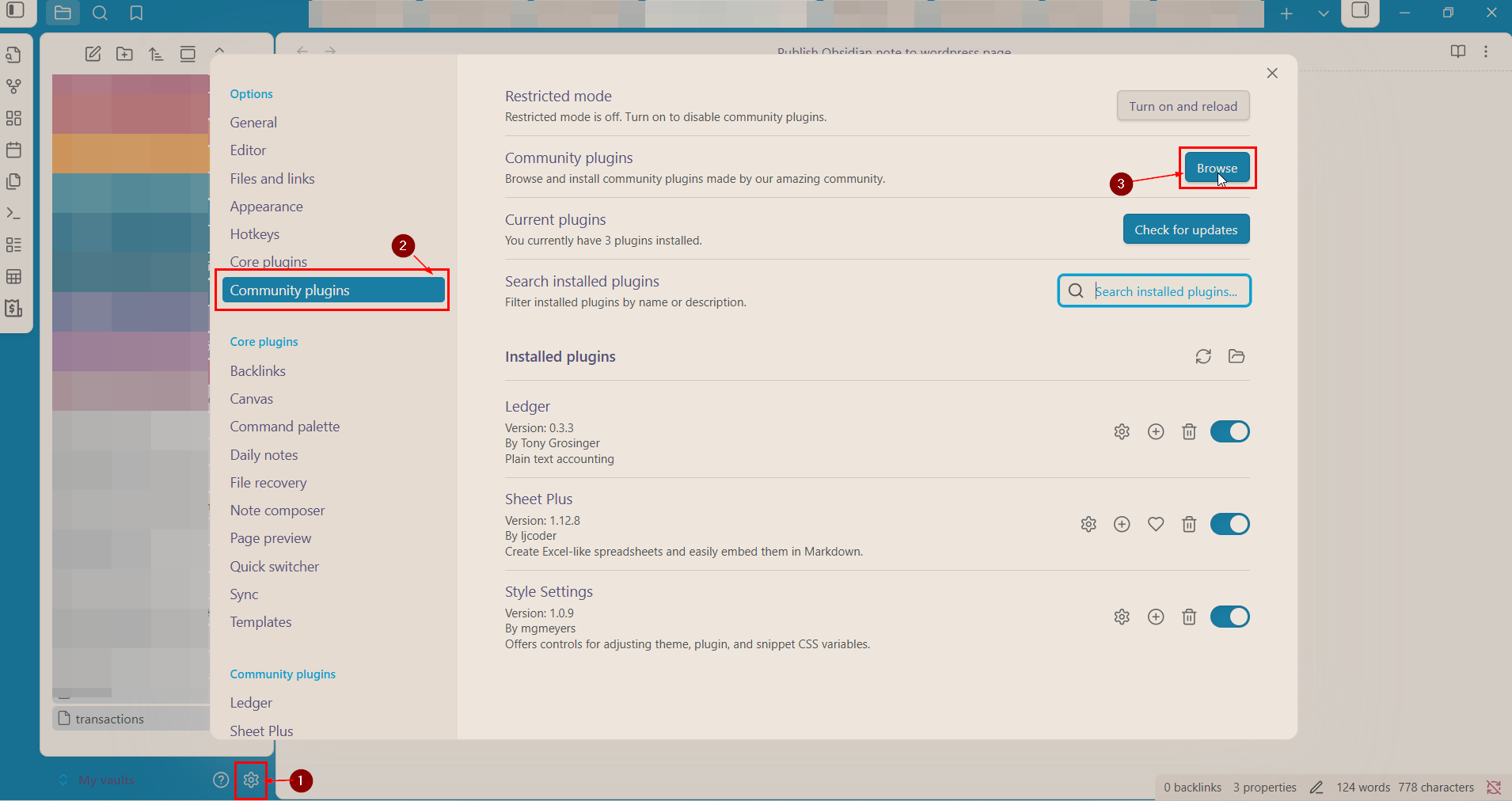
Task: Disable the Ledger plugin toggle
Action: pyautogui.click(x=1229, y=431)
